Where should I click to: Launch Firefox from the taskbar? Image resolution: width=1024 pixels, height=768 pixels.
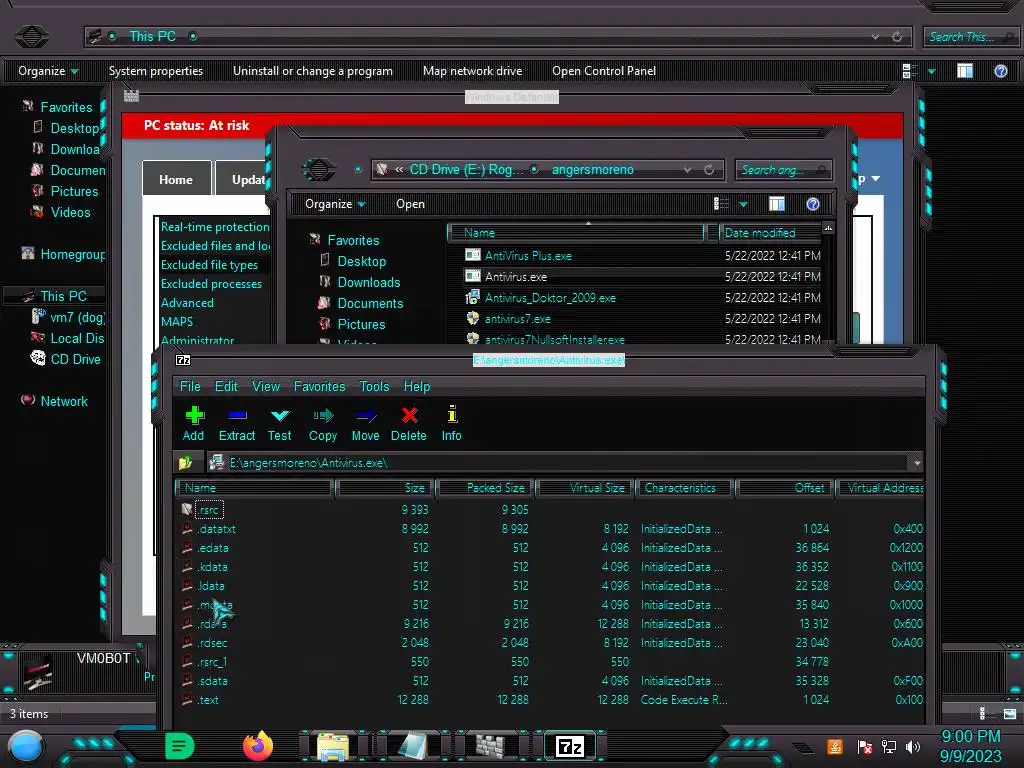tap(258, 746)
